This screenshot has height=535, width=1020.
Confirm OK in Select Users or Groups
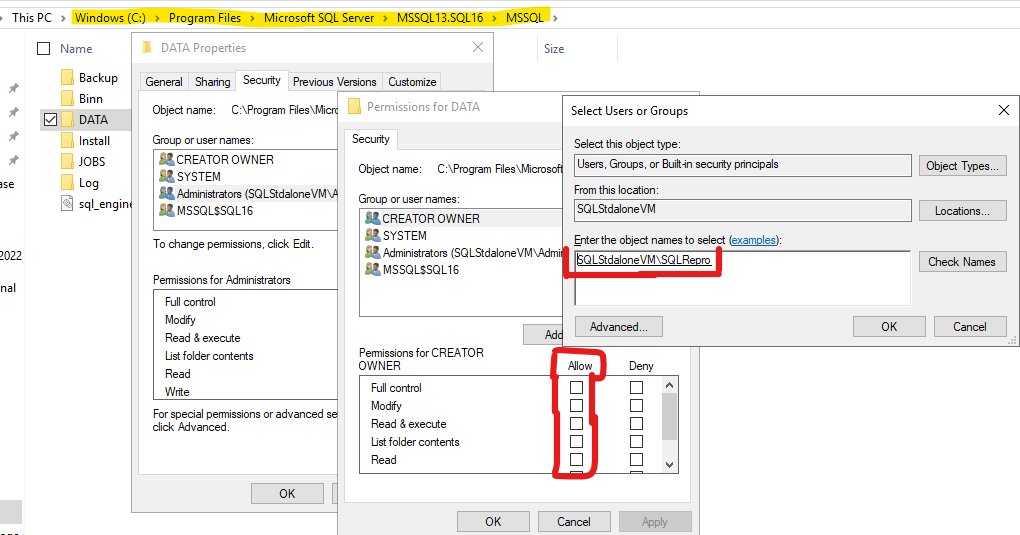(889, 327)
